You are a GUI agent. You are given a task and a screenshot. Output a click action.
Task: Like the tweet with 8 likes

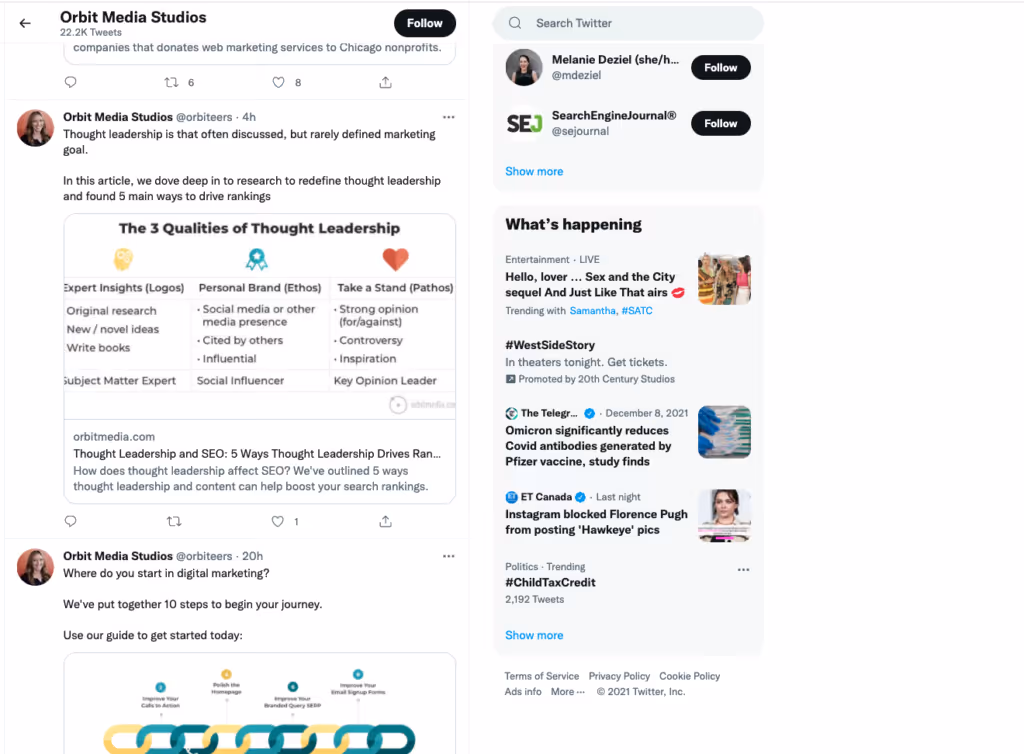pos(278,82)
